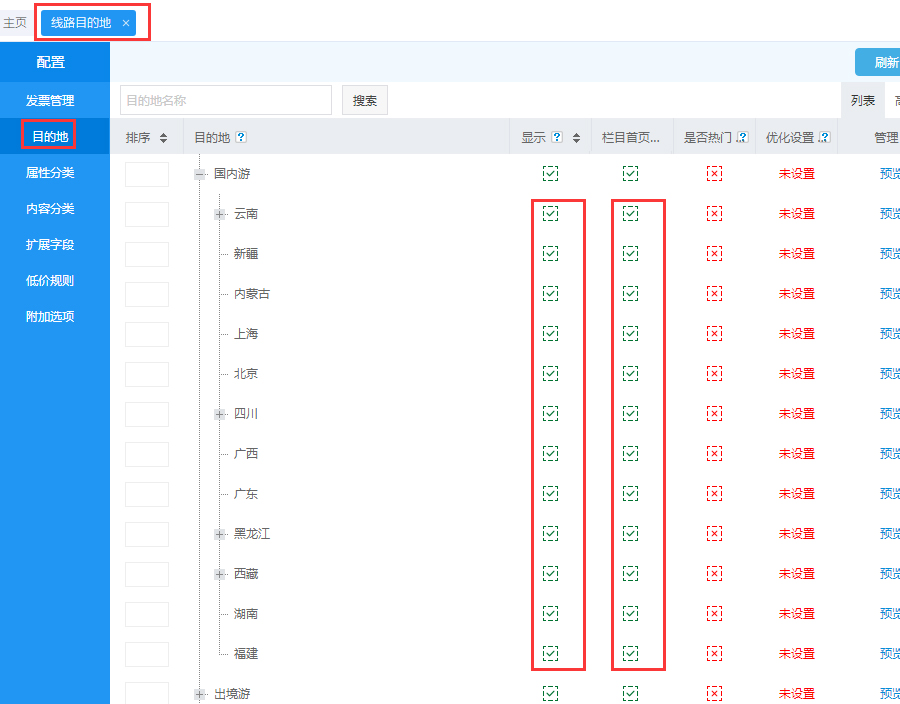Click the help icon next to 显示 header
The width and height of the screenshot is (900, 704).
coord(558,137)
